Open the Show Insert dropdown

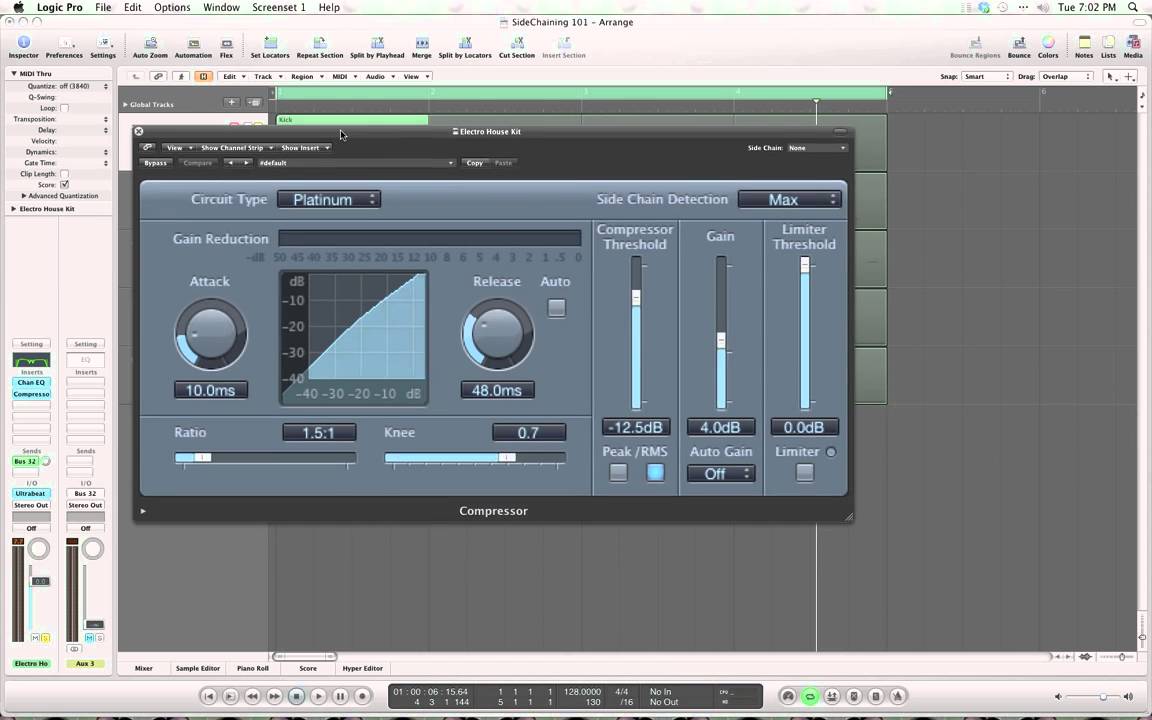pos(305,148)
